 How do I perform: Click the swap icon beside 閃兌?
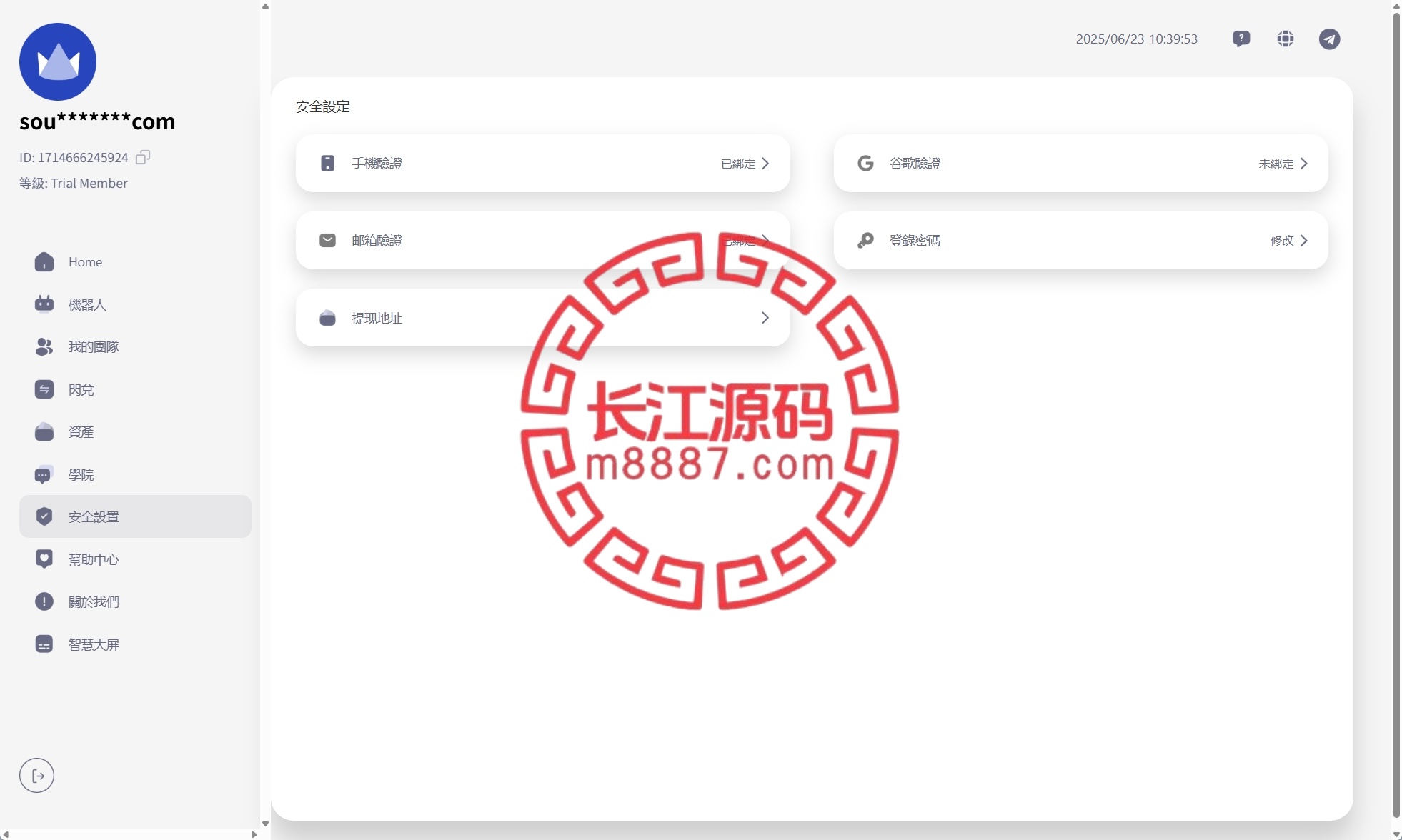44,389
